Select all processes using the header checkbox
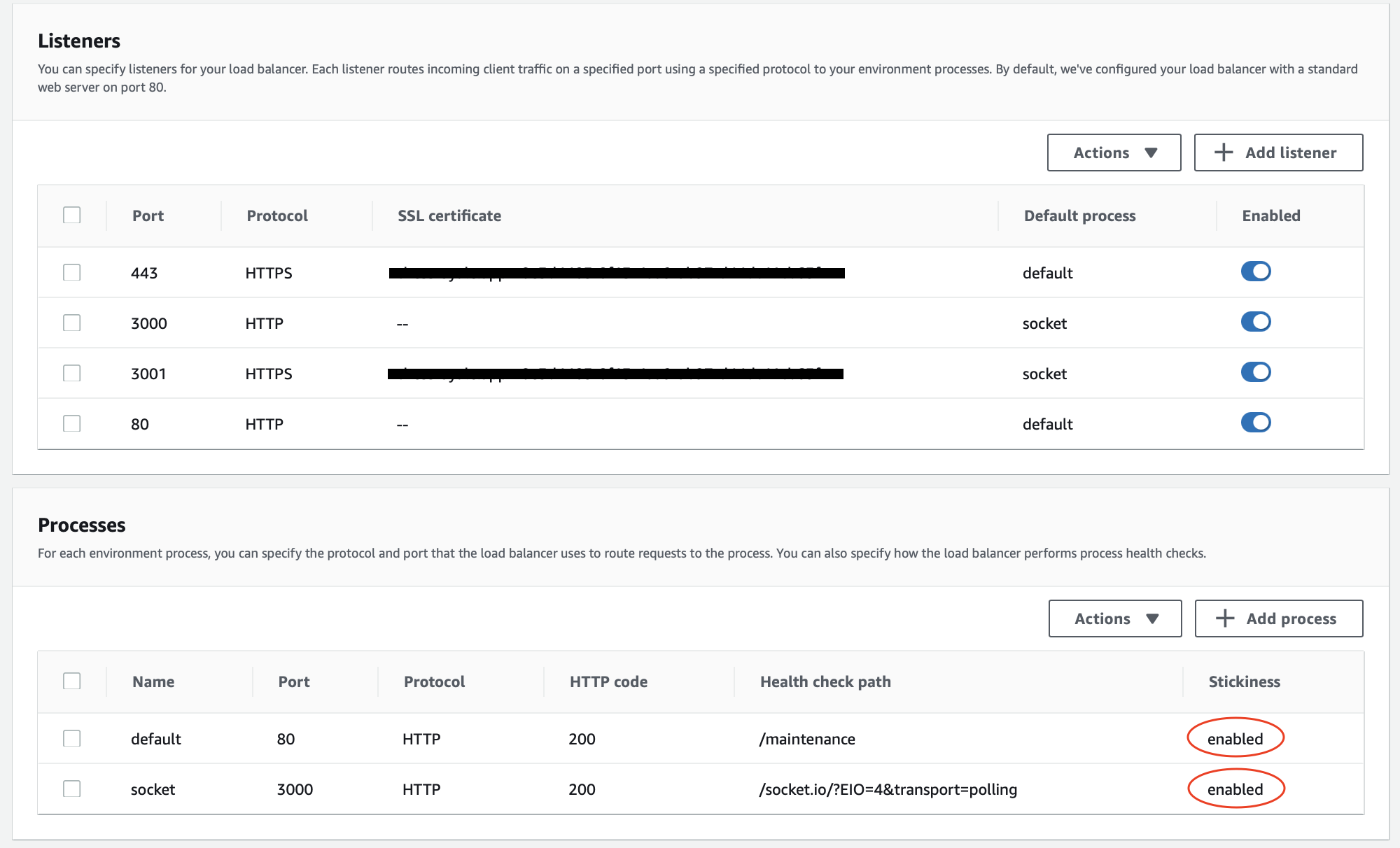The image size is (1400, 848). (x=72, y=680)
